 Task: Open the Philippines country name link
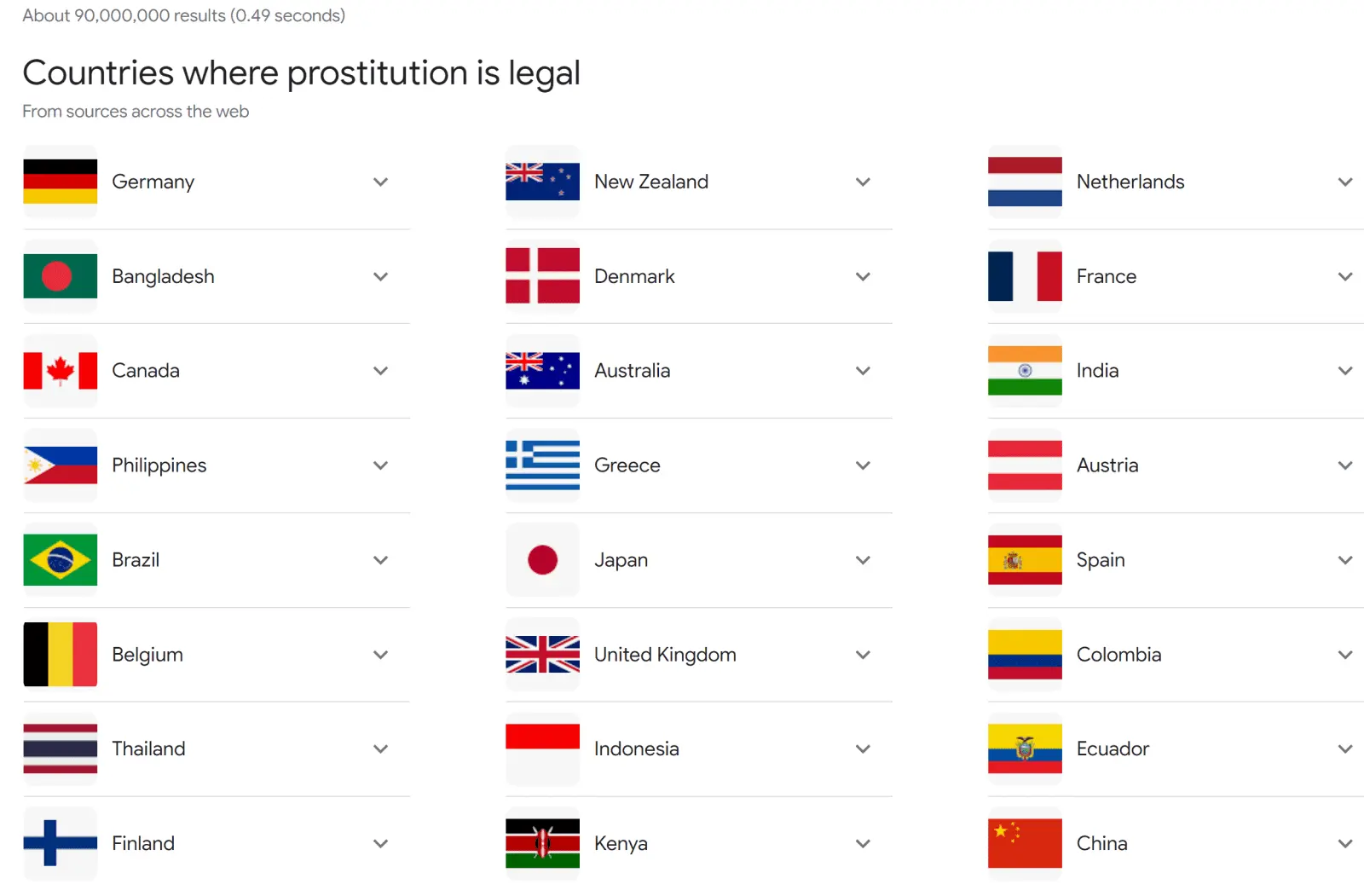coord(159,465)
